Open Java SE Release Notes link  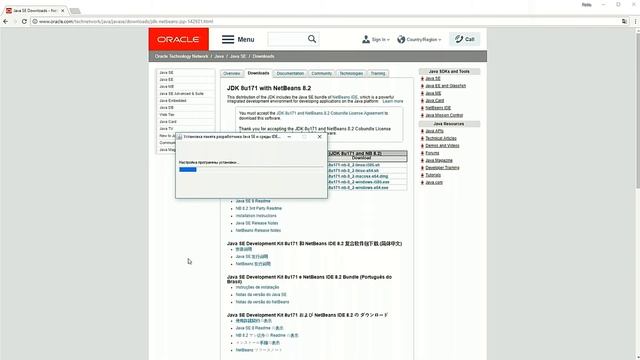pyautogui.click(x=257, y=223)
